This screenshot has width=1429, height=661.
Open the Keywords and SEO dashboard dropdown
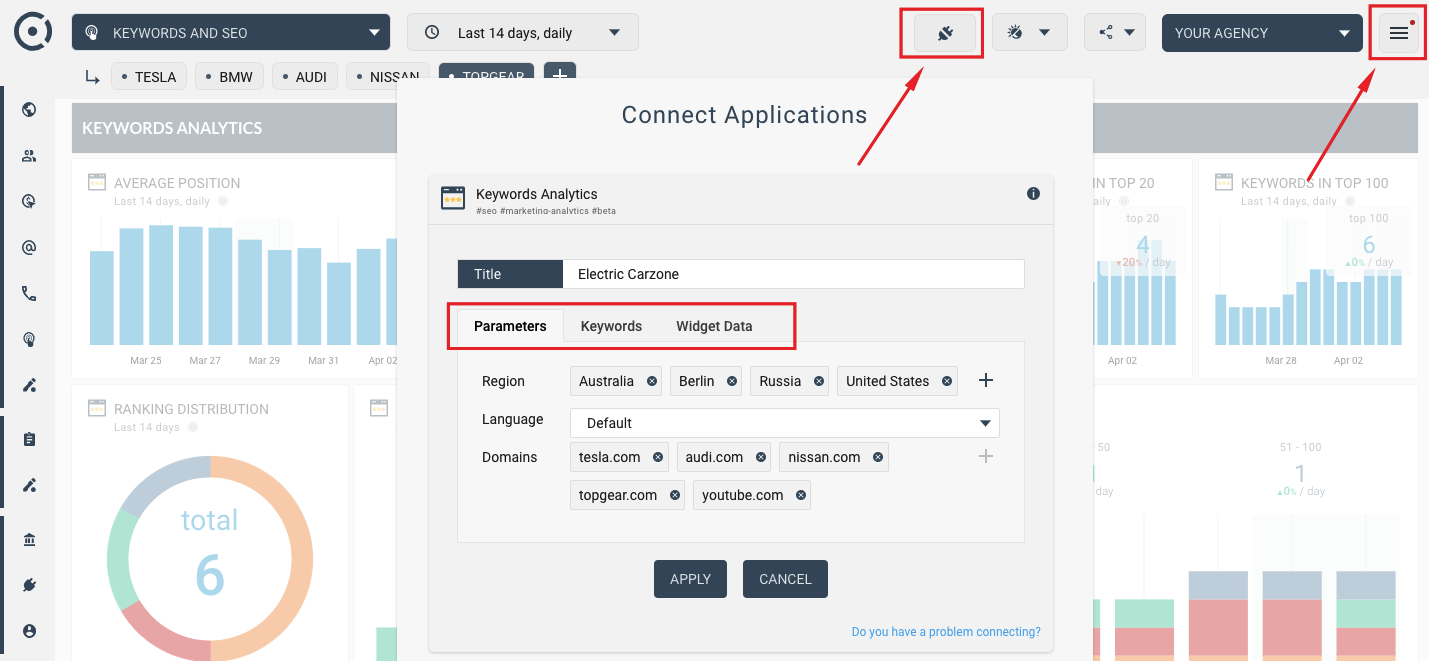coord(231,33)
